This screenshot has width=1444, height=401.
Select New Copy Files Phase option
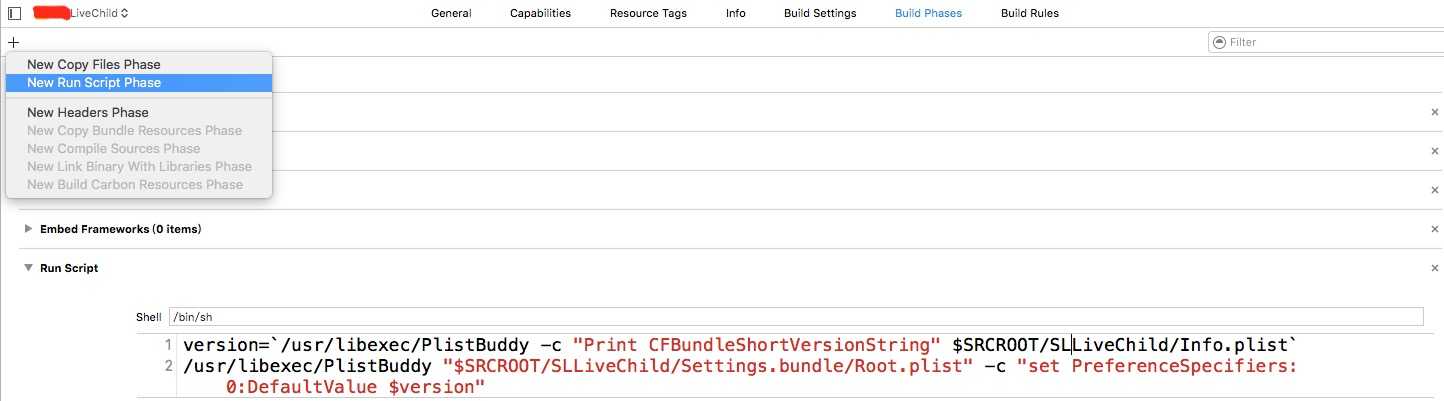[139, 64]
